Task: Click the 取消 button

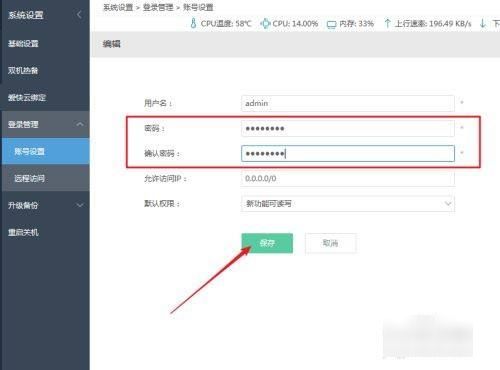Action: tap(330, 243)
